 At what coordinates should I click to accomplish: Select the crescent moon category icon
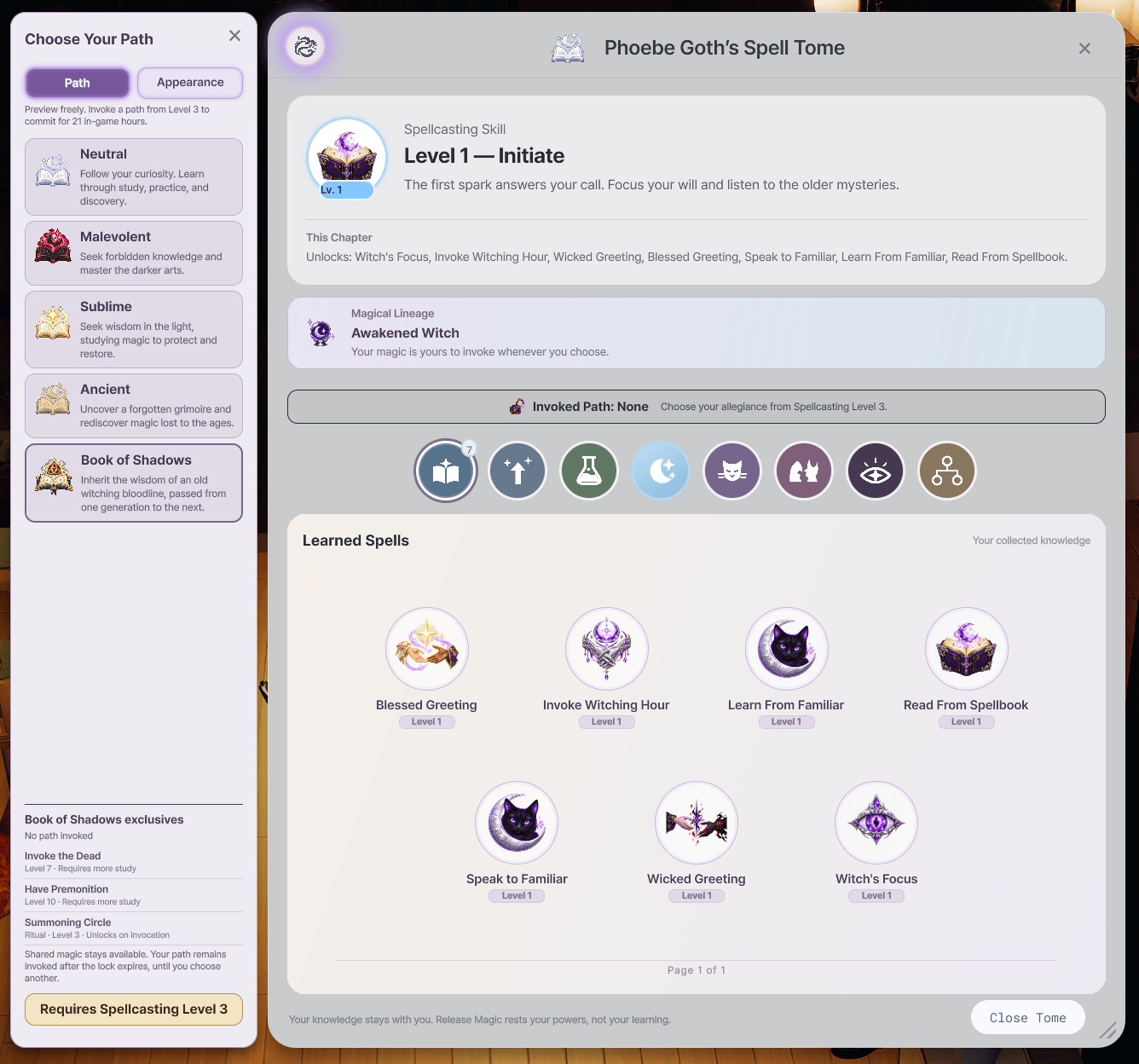pyautogui.click(x=661, y=471)
